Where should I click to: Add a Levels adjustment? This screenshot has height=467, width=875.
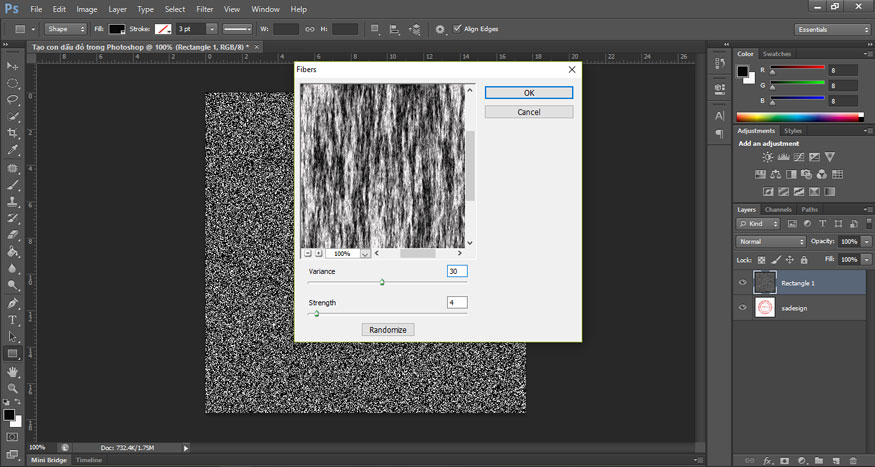[x=783, y=157]
